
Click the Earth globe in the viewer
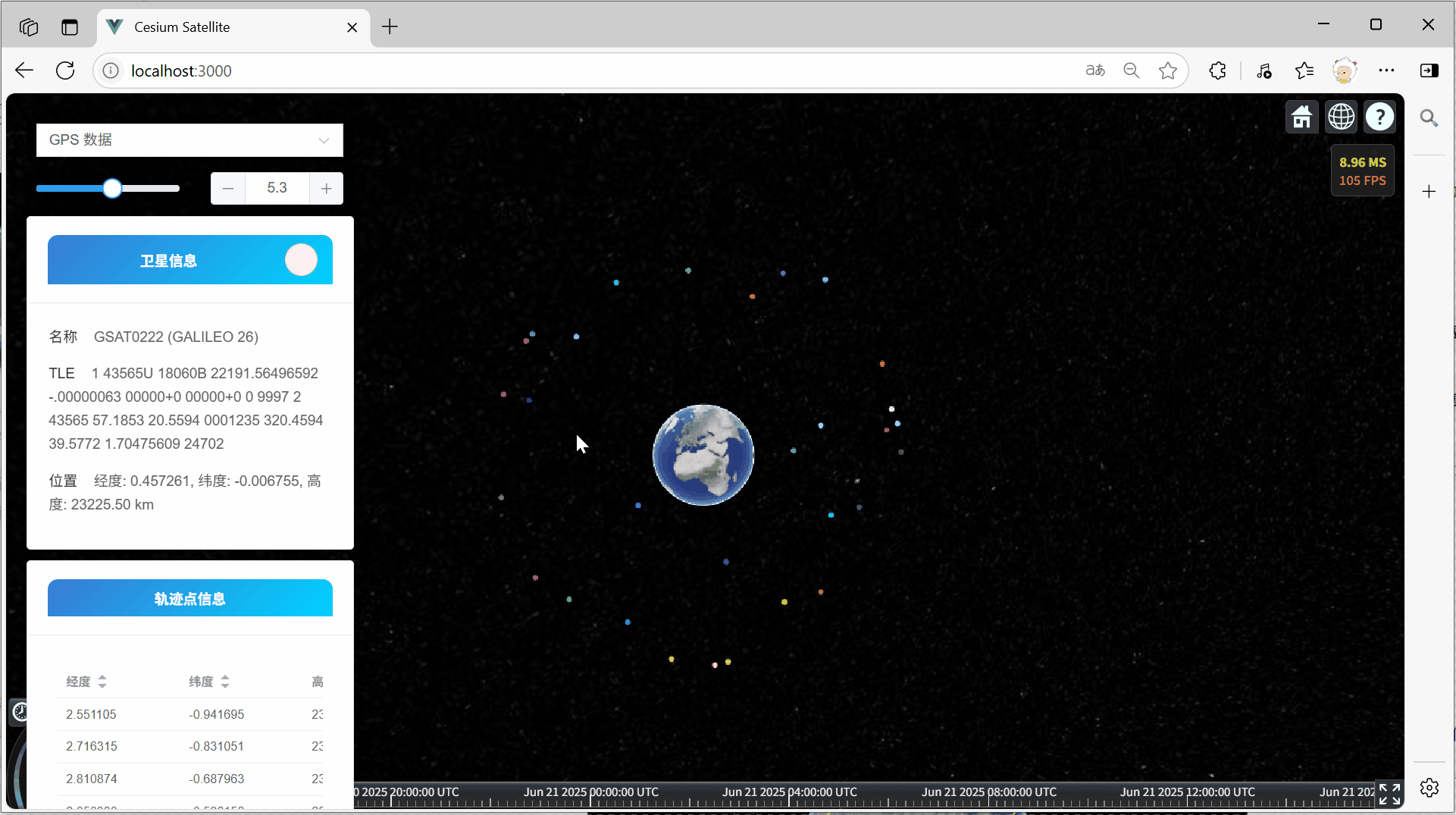point(703,455)
